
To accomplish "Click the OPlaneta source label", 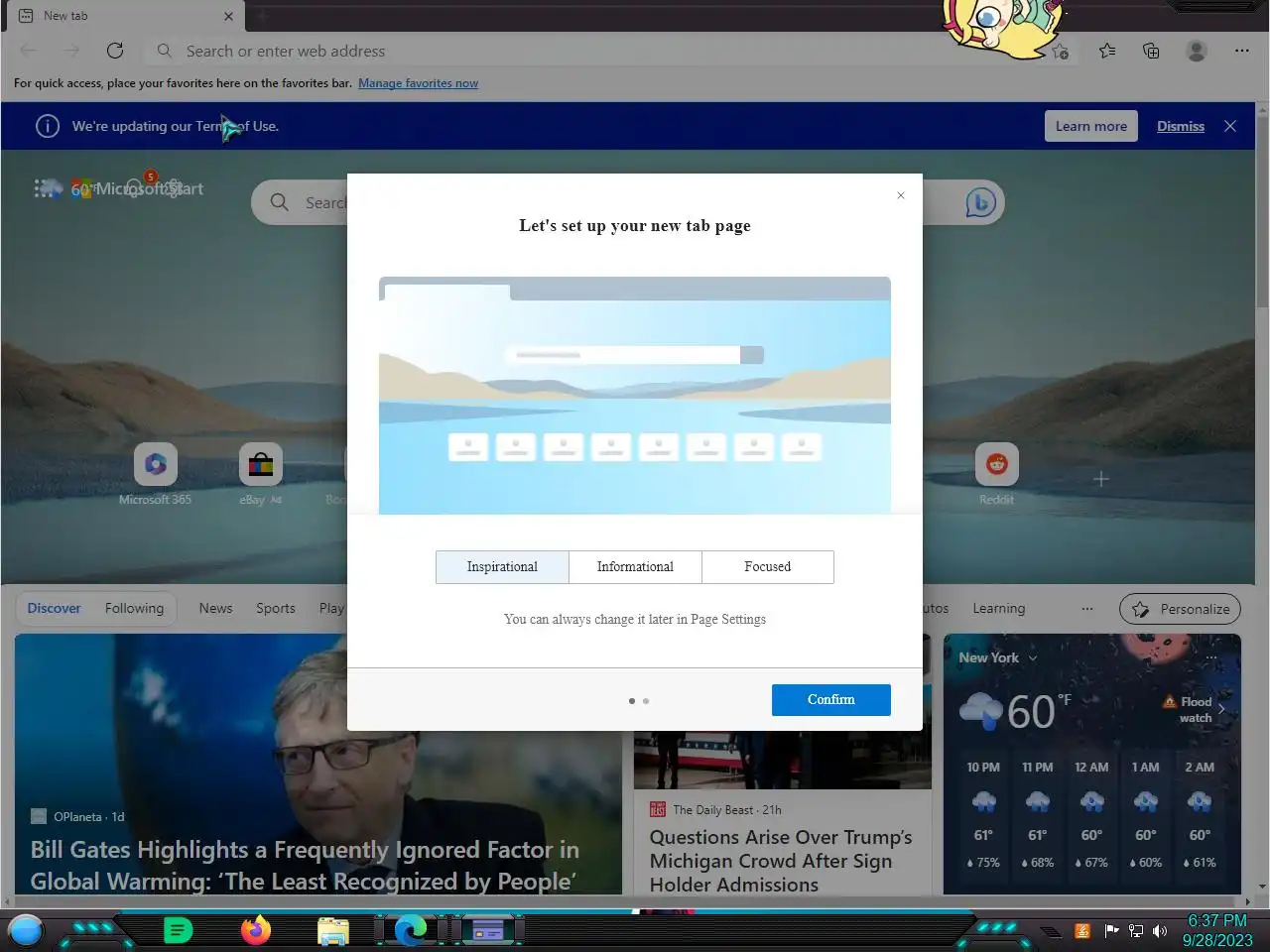I will click(x=77, y=817).
